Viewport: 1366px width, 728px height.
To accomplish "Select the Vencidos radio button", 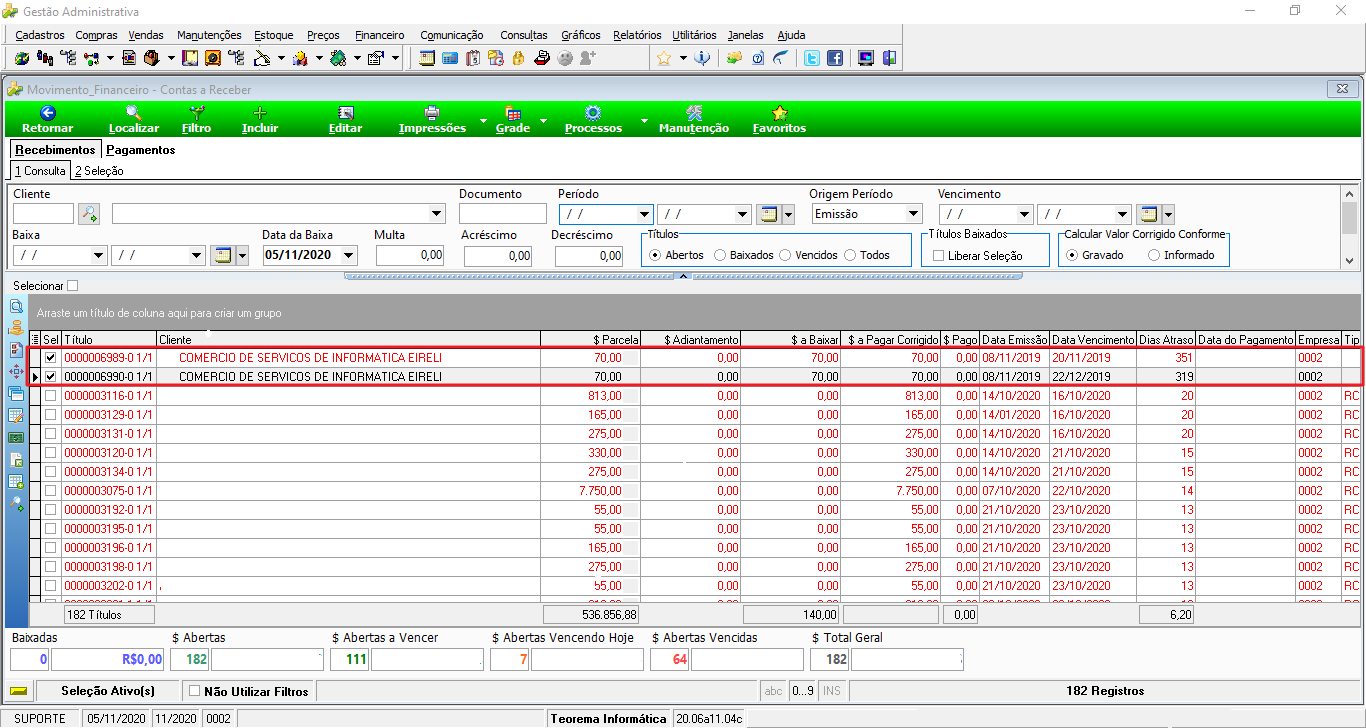I will point(785,255).
